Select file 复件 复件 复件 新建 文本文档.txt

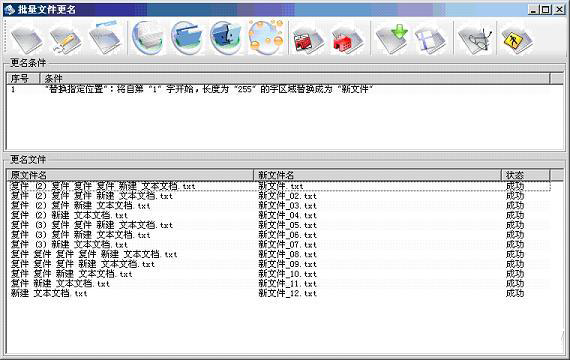click(83, 264)
